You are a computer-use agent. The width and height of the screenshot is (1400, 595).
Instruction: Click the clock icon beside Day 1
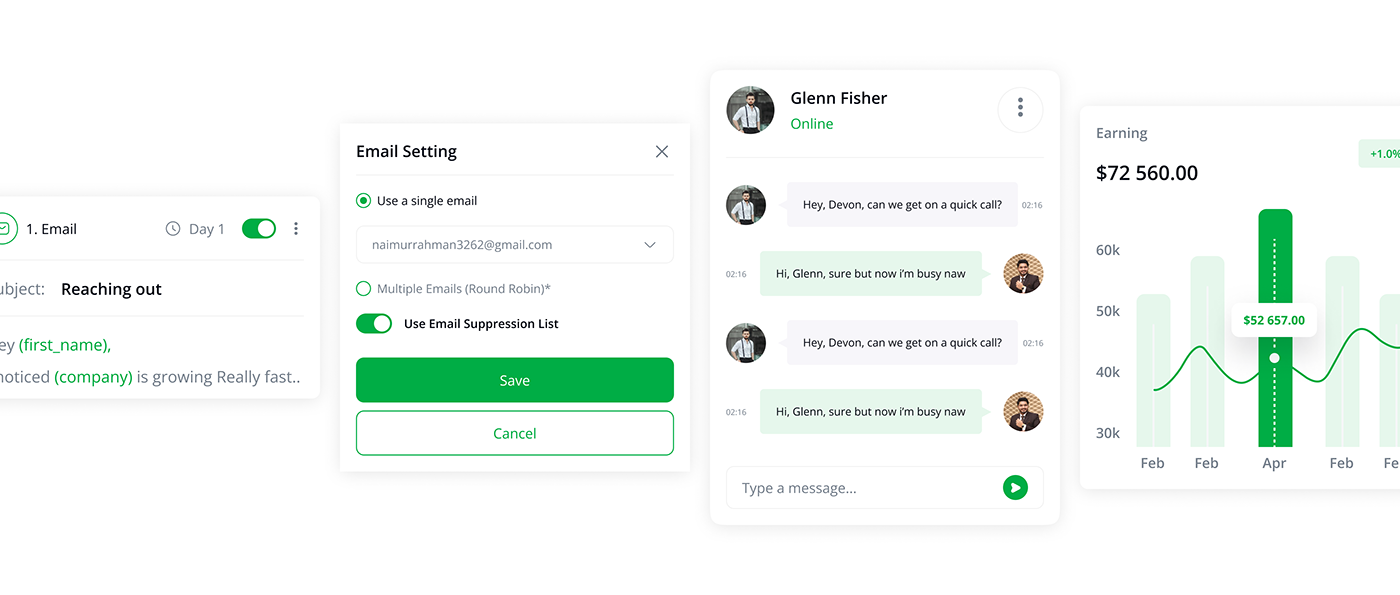[173, 229]
